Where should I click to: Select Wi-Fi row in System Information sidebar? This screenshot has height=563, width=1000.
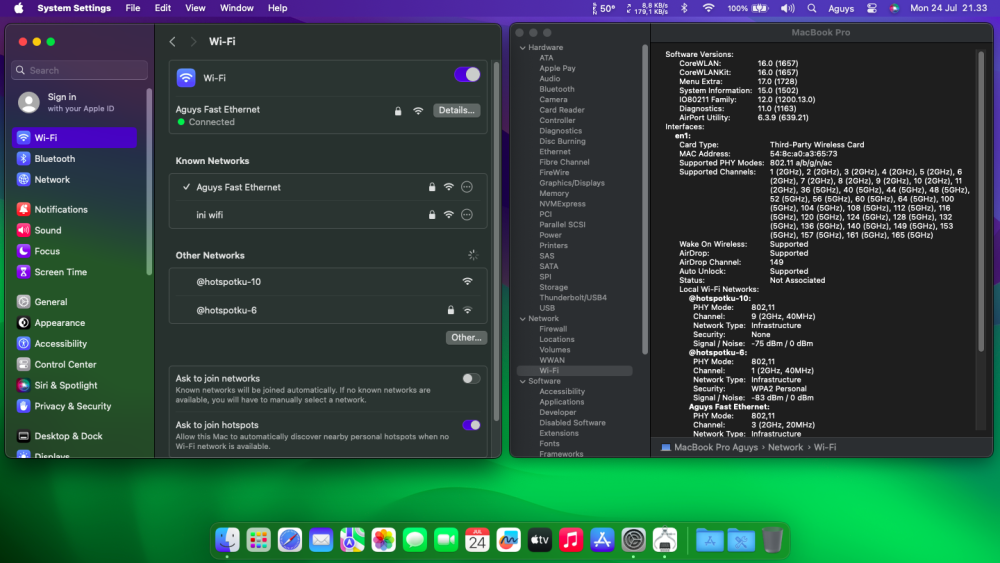coord(575,370)
